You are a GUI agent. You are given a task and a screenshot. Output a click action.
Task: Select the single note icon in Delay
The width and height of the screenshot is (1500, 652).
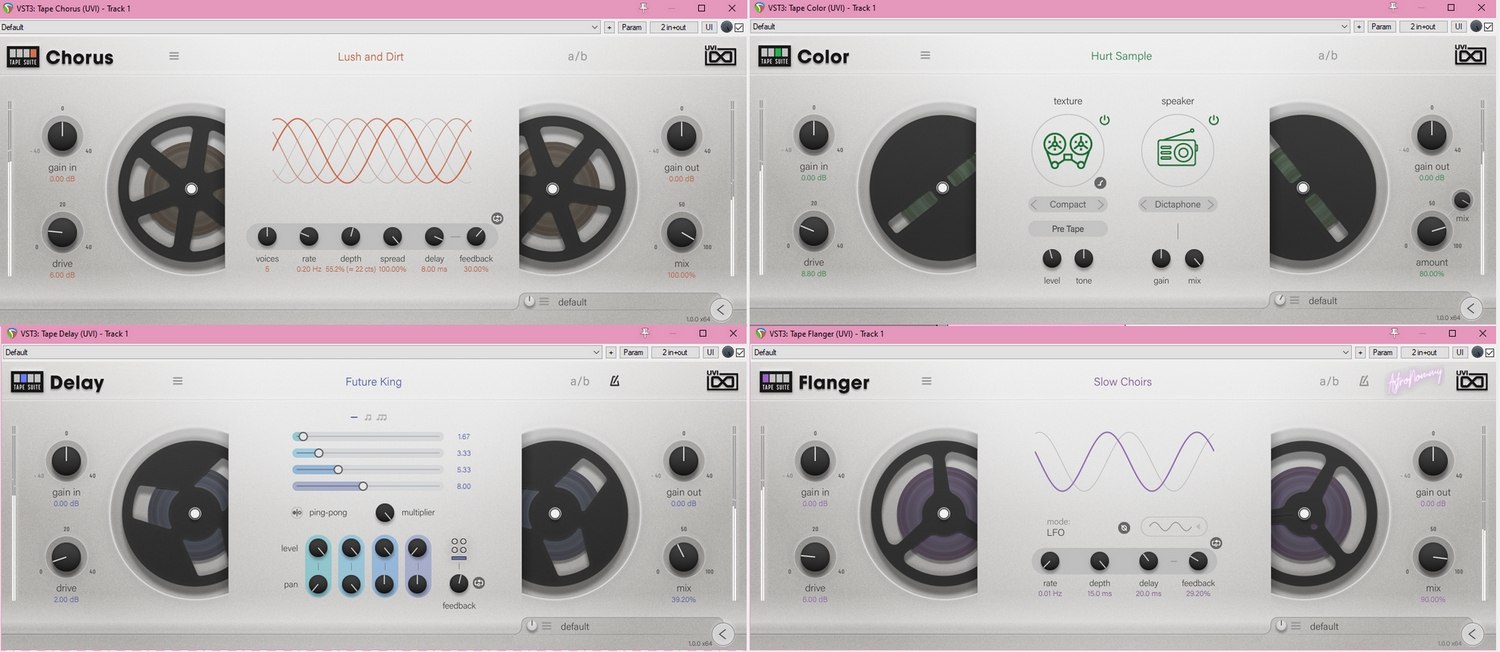(x=368, y=417)
